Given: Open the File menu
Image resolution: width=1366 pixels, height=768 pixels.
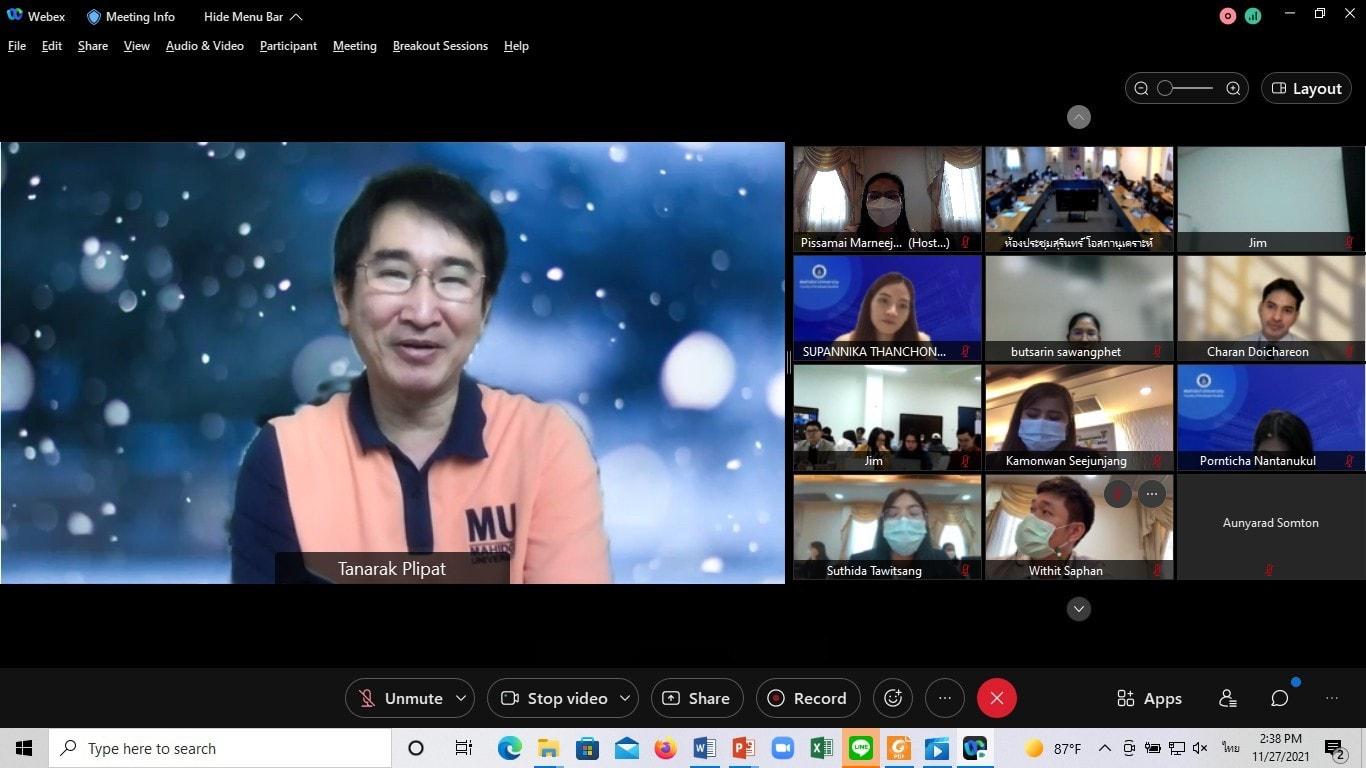Looking at the screenshot, I should click(17, 46).
